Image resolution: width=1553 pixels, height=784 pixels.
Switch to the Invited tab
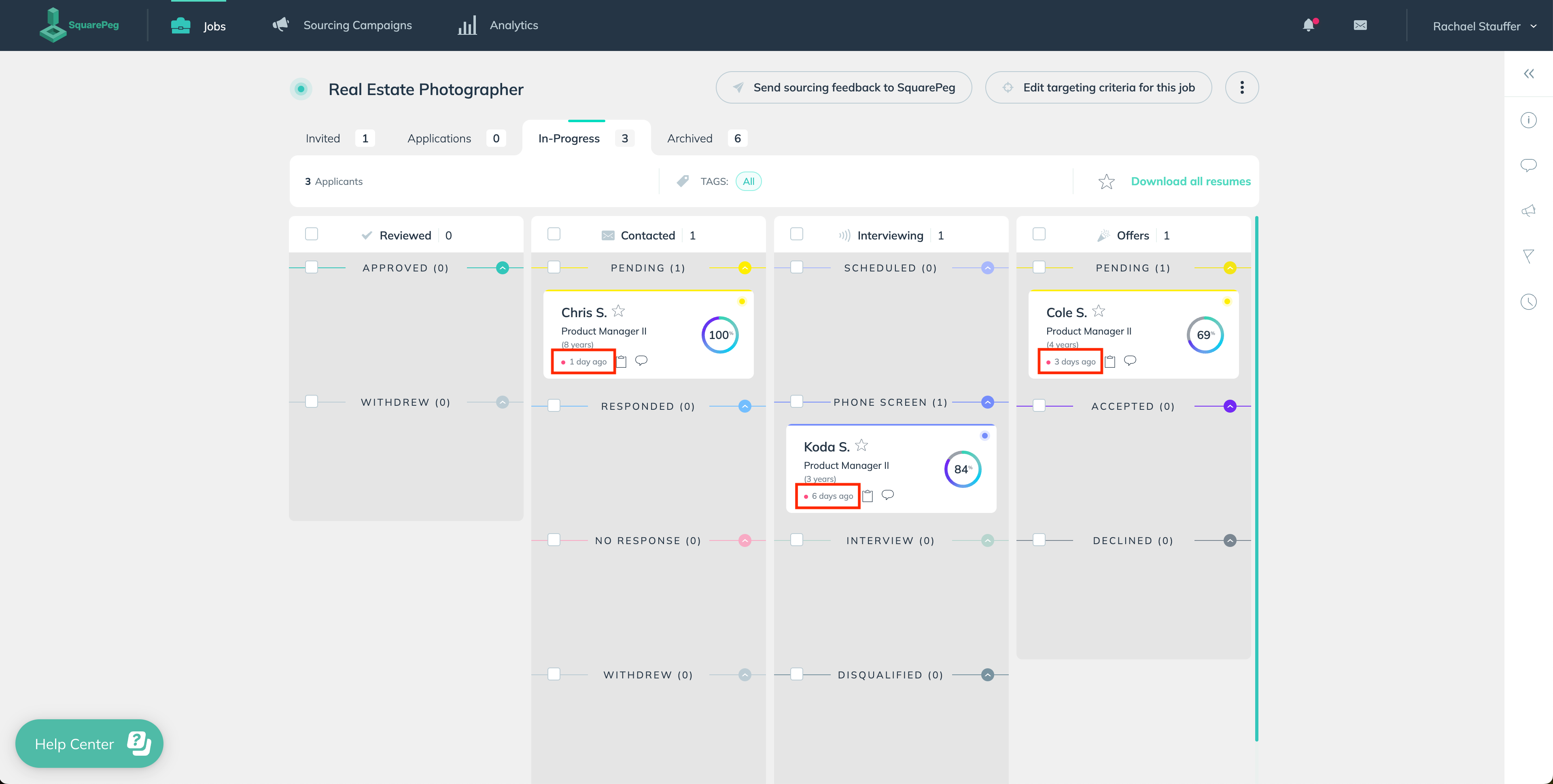tap(340, 138)
